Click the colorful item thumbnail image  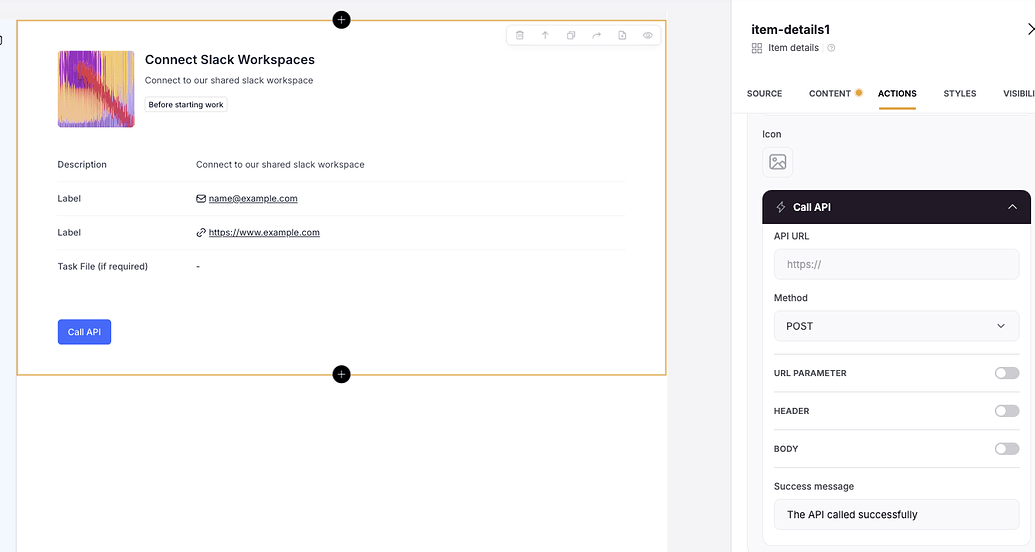tap(96, 89)
